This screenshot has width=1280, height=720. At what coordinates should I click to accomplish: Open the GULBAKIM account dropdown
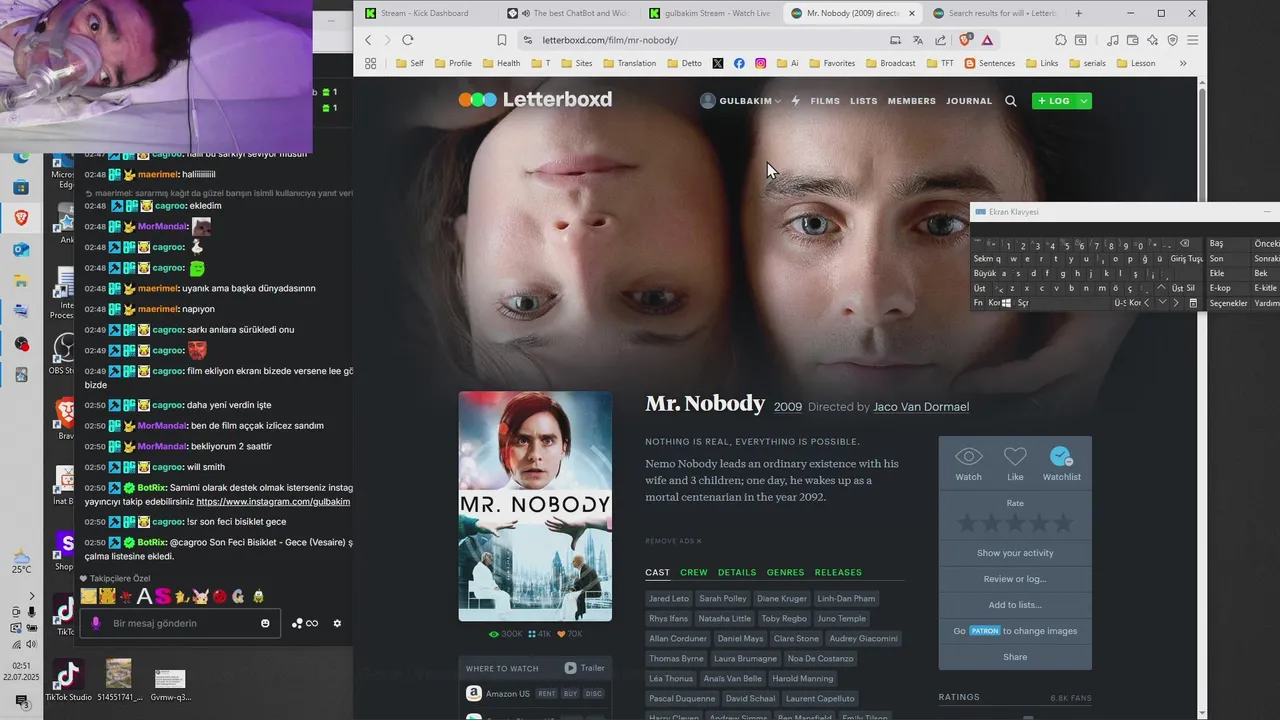(x=741, y=101)
